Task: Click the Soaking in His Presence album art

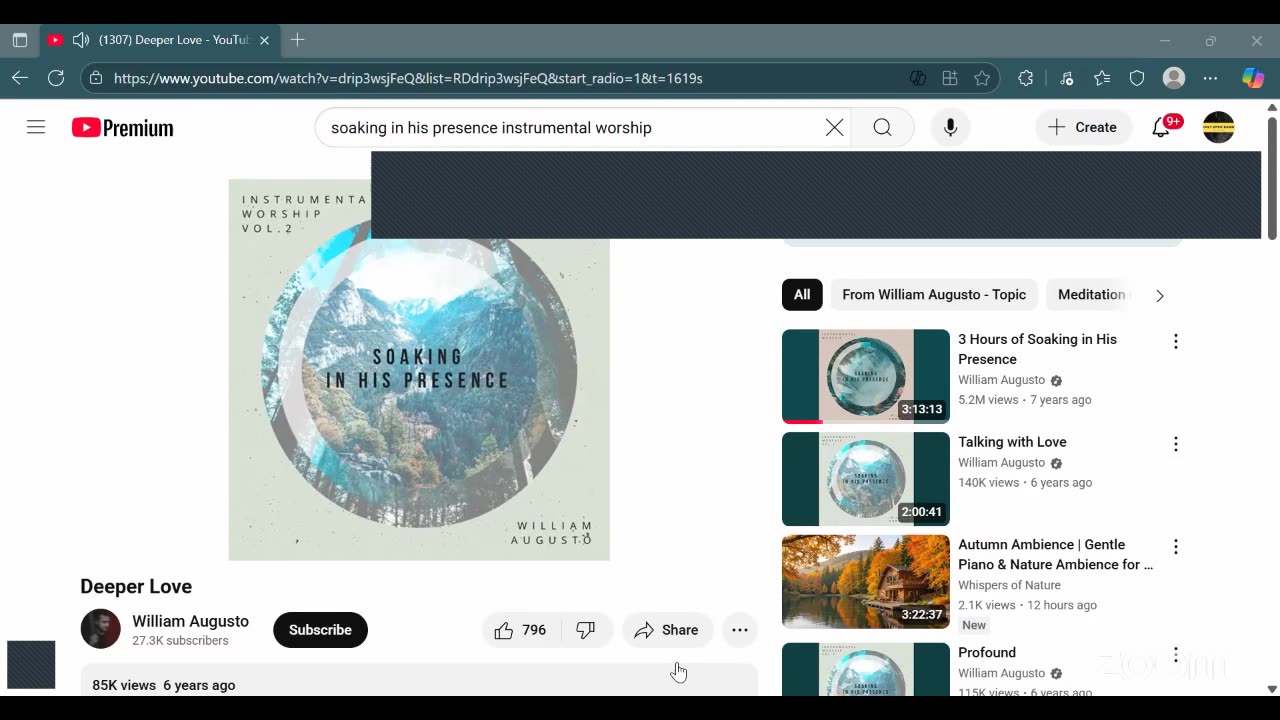Action: tap(419, 370)
